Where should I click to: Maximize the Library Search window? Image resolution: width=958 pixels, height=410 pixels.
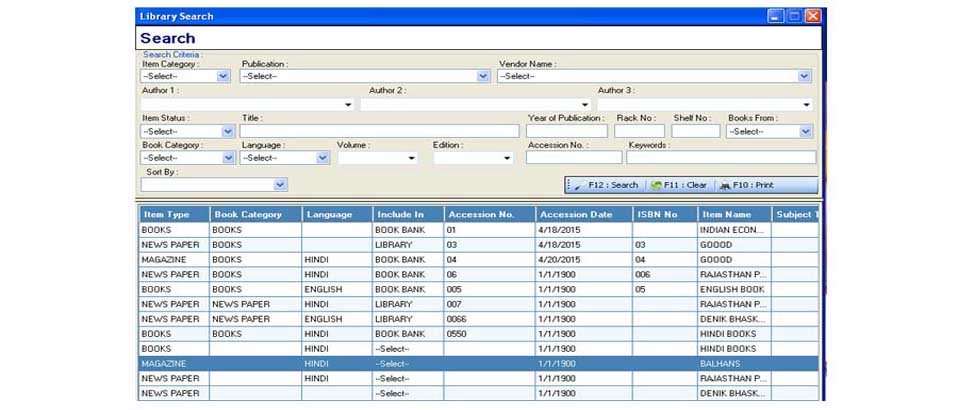click(x=794, y=16)
